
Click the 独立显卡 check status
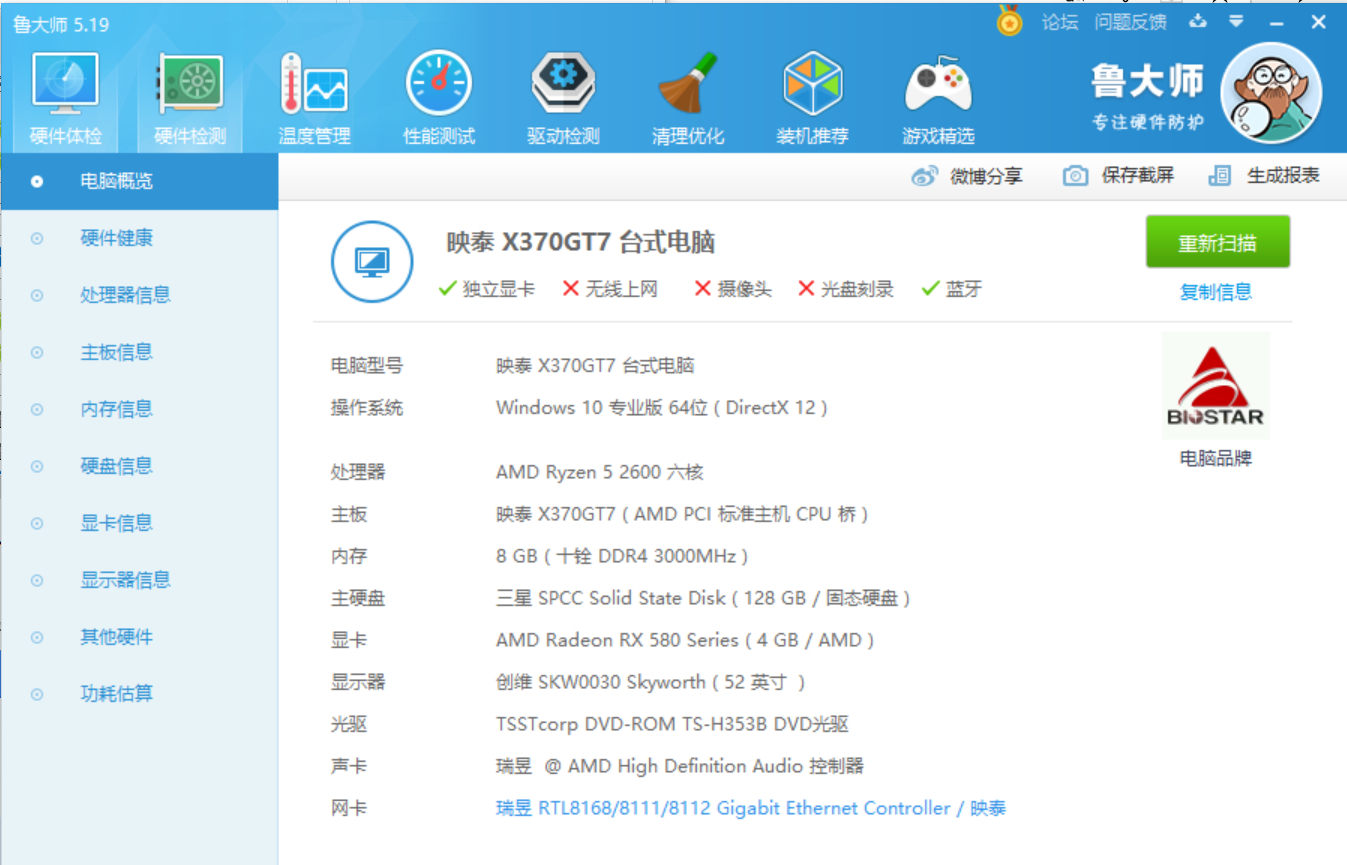pos(486,289)
